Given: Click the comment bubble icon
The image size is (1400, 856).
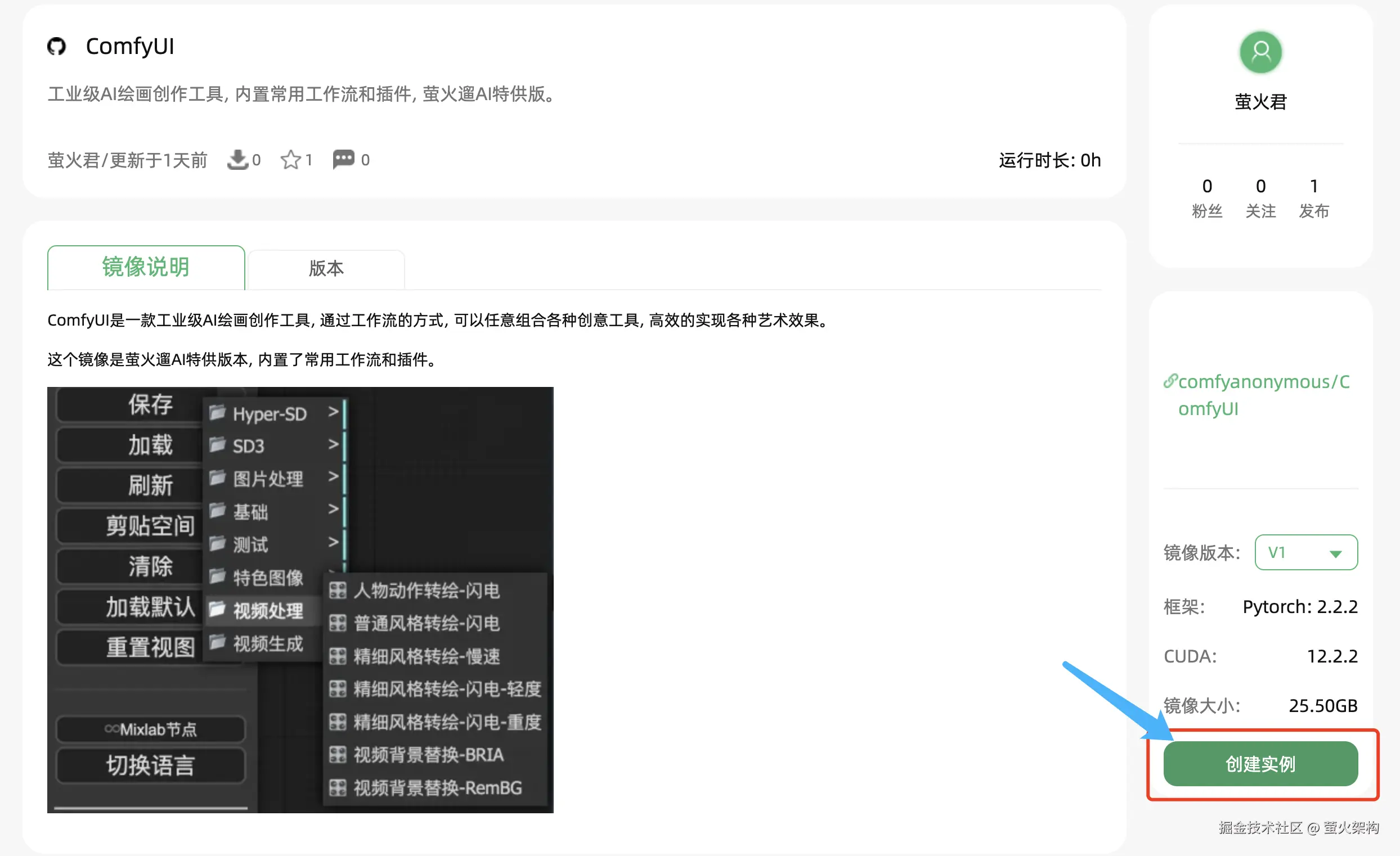Looking at the screenshot, I should (x=343, y=159).
